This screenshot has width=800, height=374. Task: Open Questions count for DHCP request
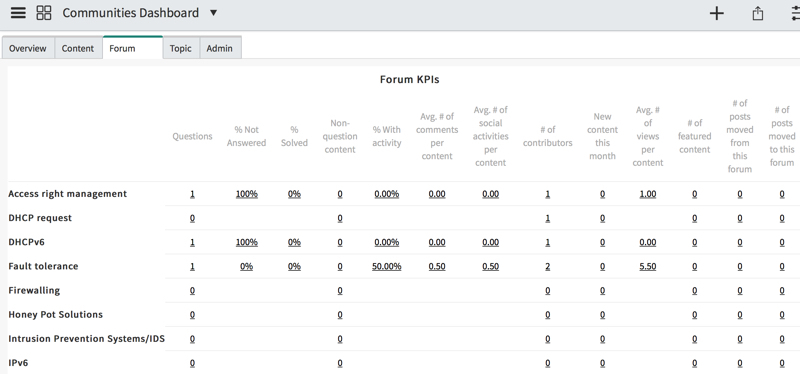click(192, 218)
